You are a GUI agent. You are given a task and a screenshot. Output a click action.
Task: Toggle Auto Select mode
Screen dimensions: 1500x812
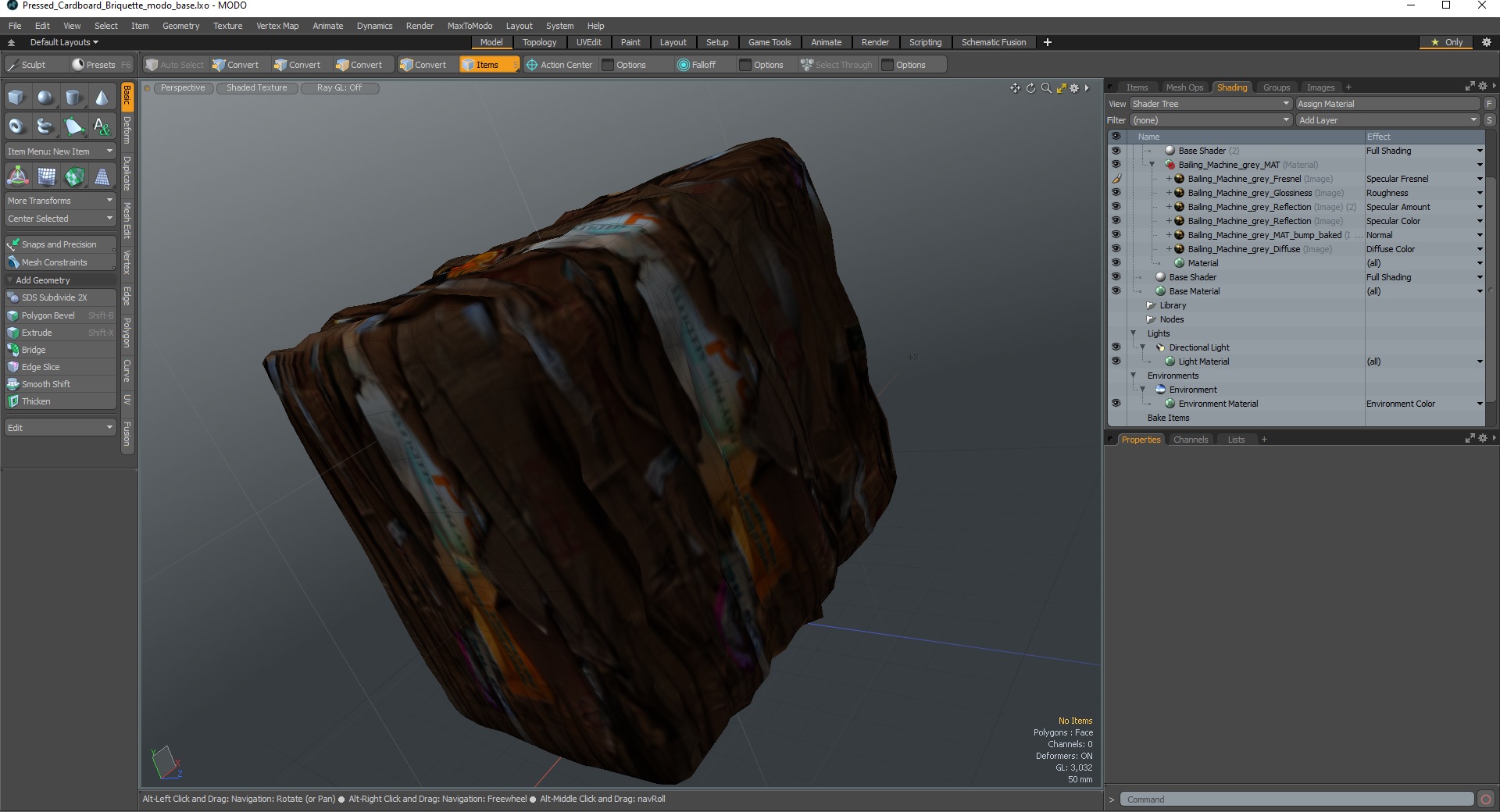(x=174, y=65)
